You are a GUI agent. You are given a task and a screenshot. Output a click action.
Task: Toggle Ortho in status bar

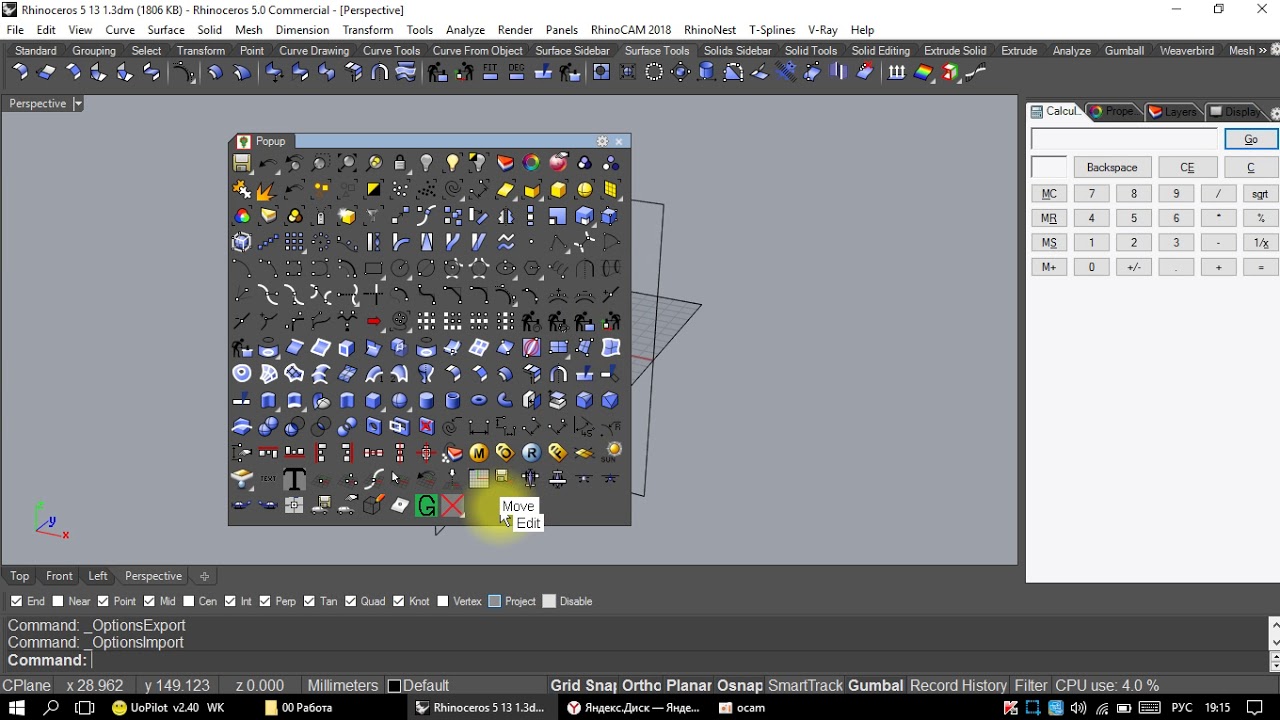tap(642, 686)
